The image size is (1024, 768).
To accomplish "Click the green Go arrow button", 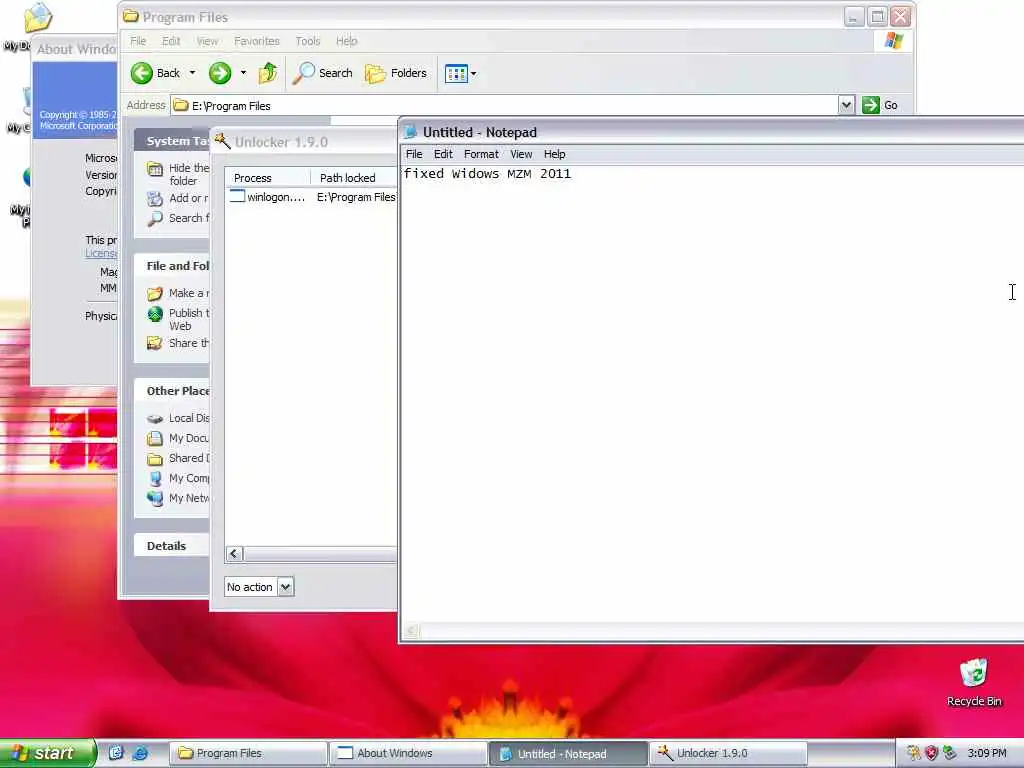I will click(x=871, y=105).
